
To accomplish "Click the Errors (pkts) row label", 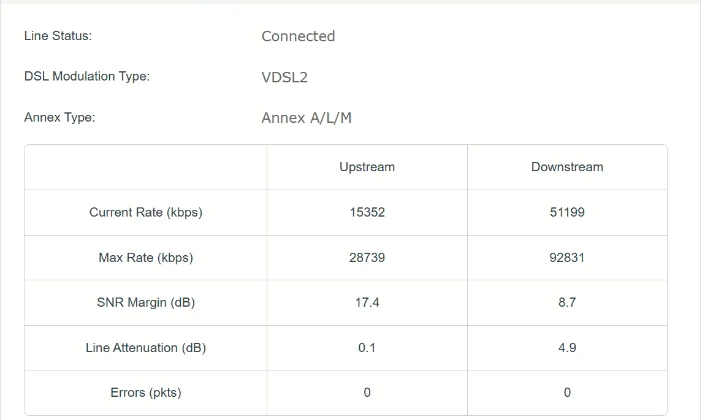I will click(x=146, y=393).
